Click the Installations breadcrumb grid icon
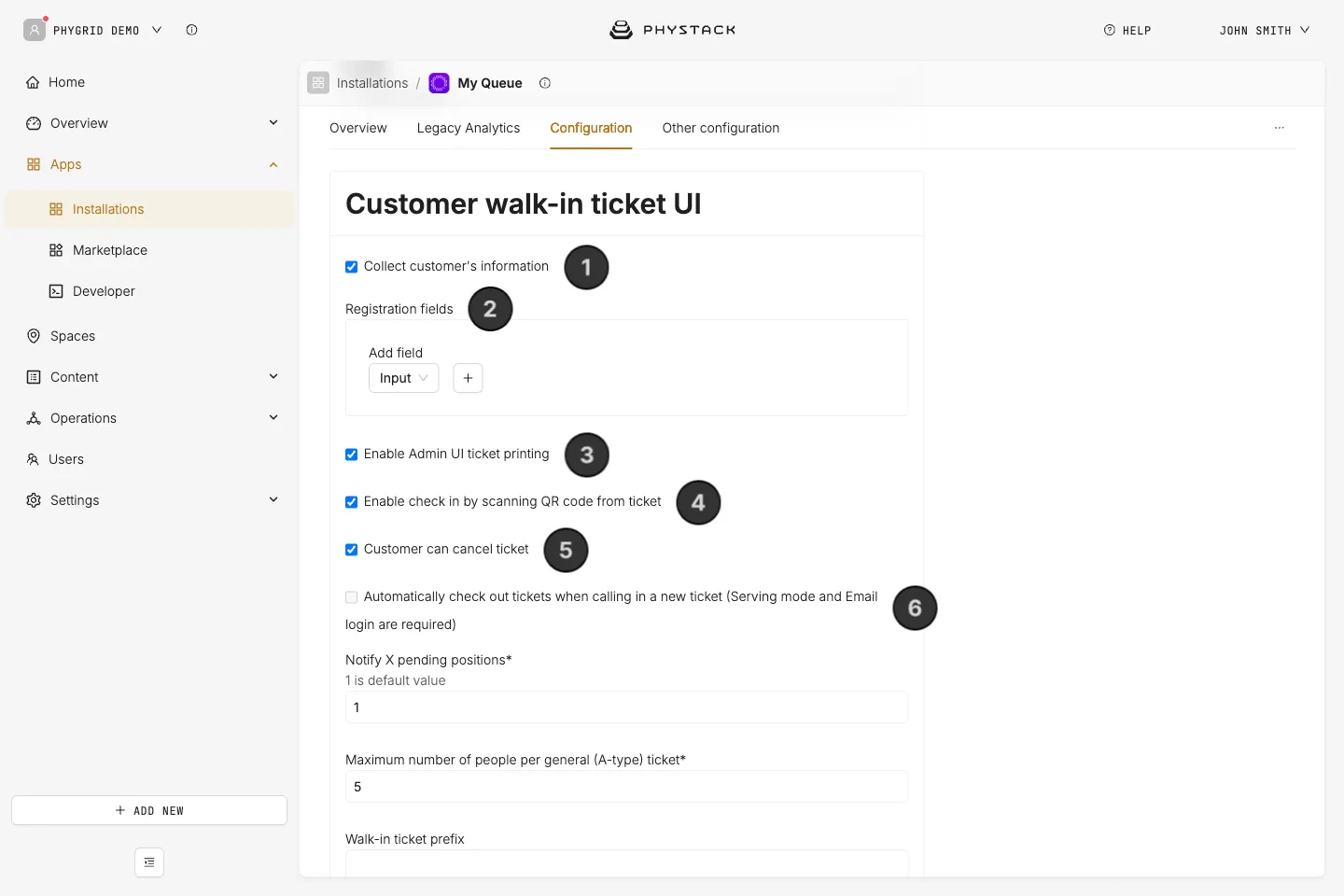1344x896 pixels. pyautogui.click(x=318, y=83)
